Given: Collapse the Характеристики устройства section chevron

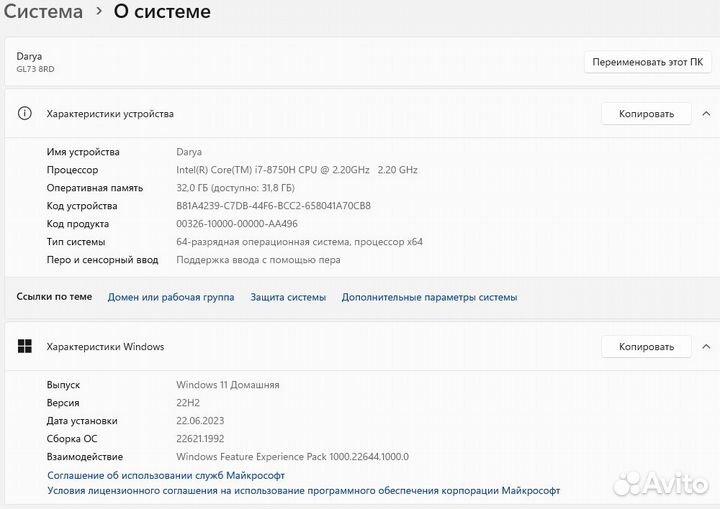Looking at the screenshot, I should [706, 114].
